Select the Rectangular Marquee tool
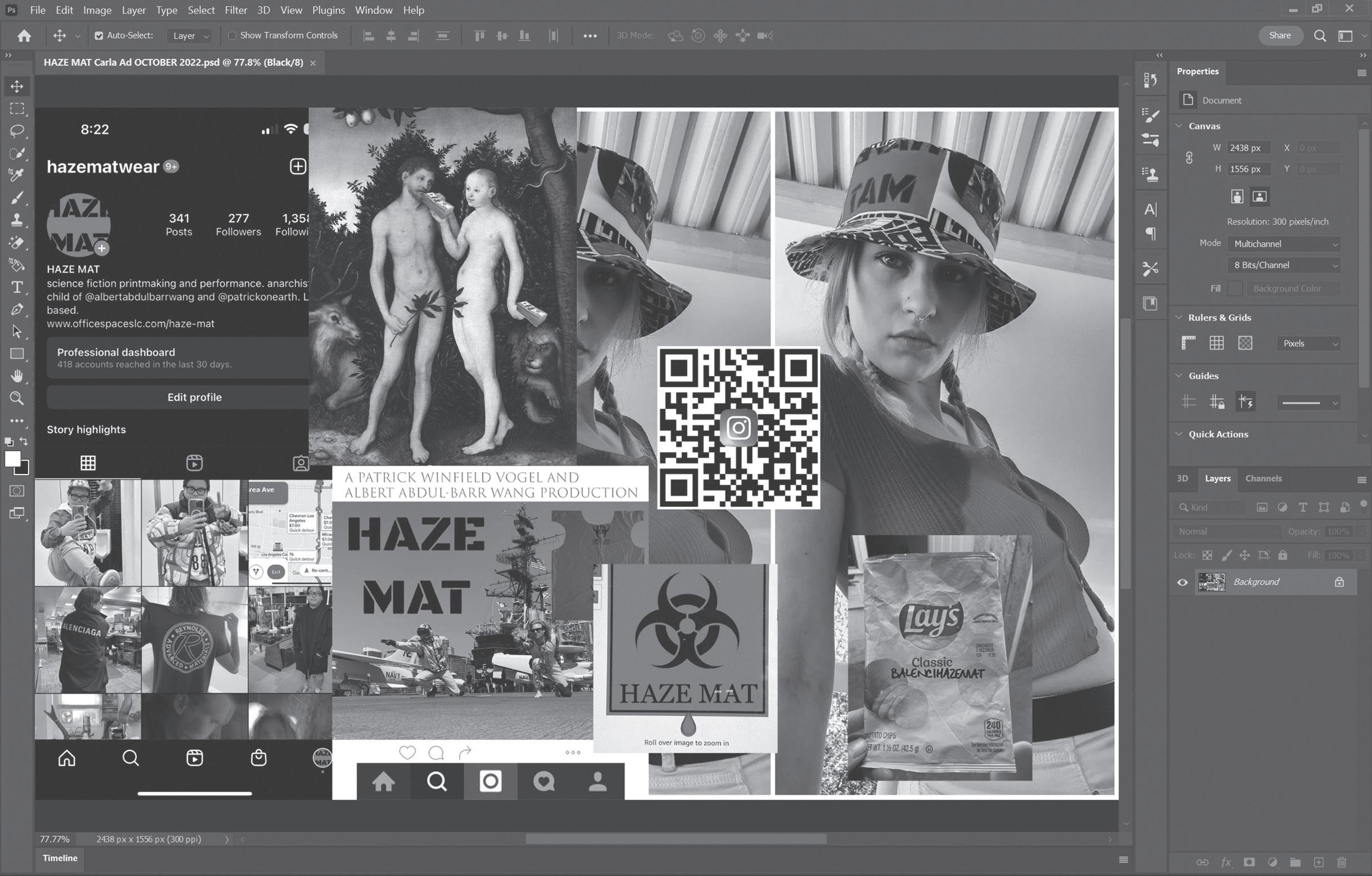This screenshot has width=1372, height=876. point(17,108)
